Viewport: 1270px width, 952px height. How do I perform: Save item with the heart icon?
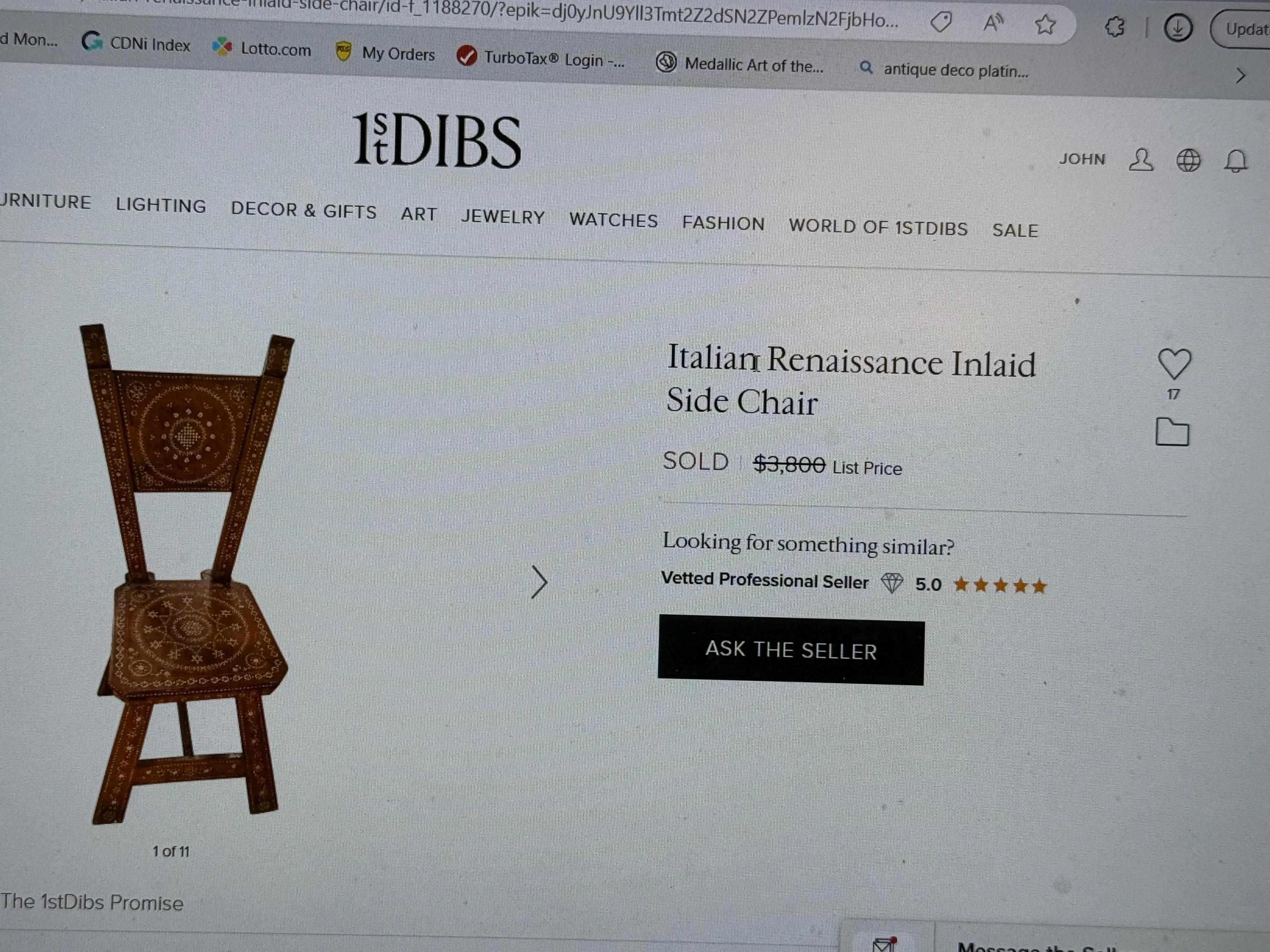1175,364
